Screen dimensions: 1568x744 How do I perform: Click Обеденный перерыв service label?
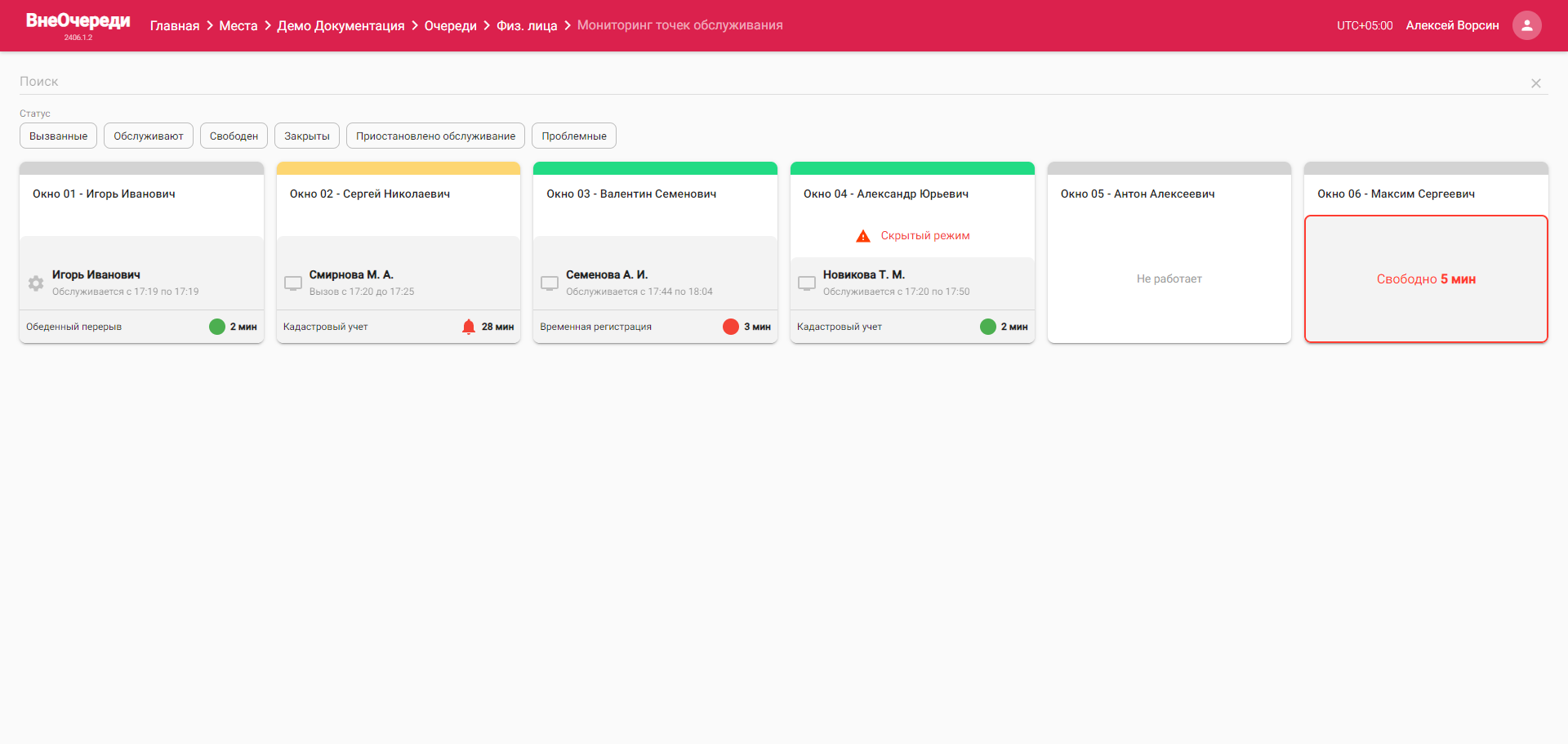pos(73,327)
